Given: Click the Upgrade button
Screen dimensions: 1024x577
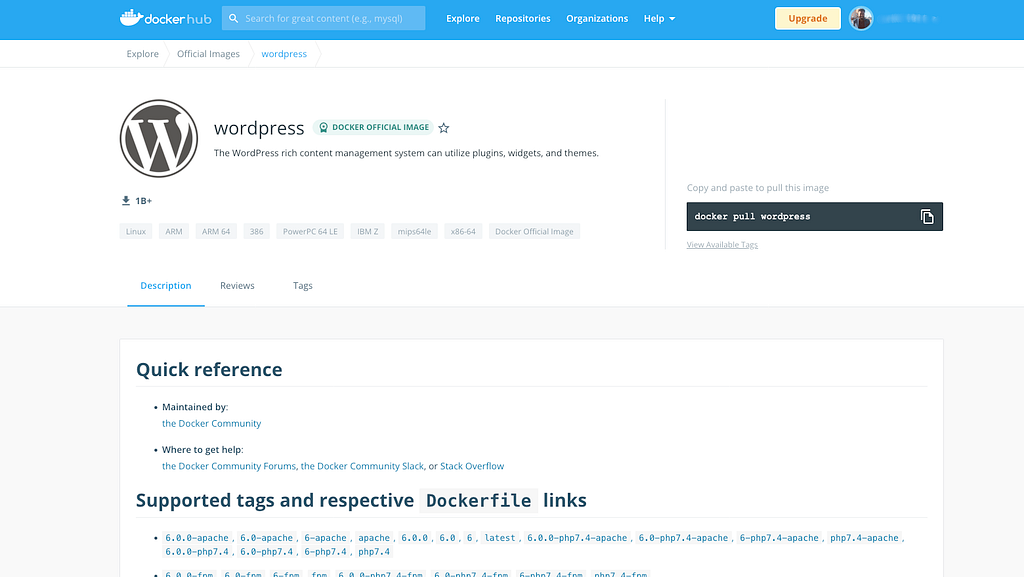Looking at the screenshot, I should [808, 18].
